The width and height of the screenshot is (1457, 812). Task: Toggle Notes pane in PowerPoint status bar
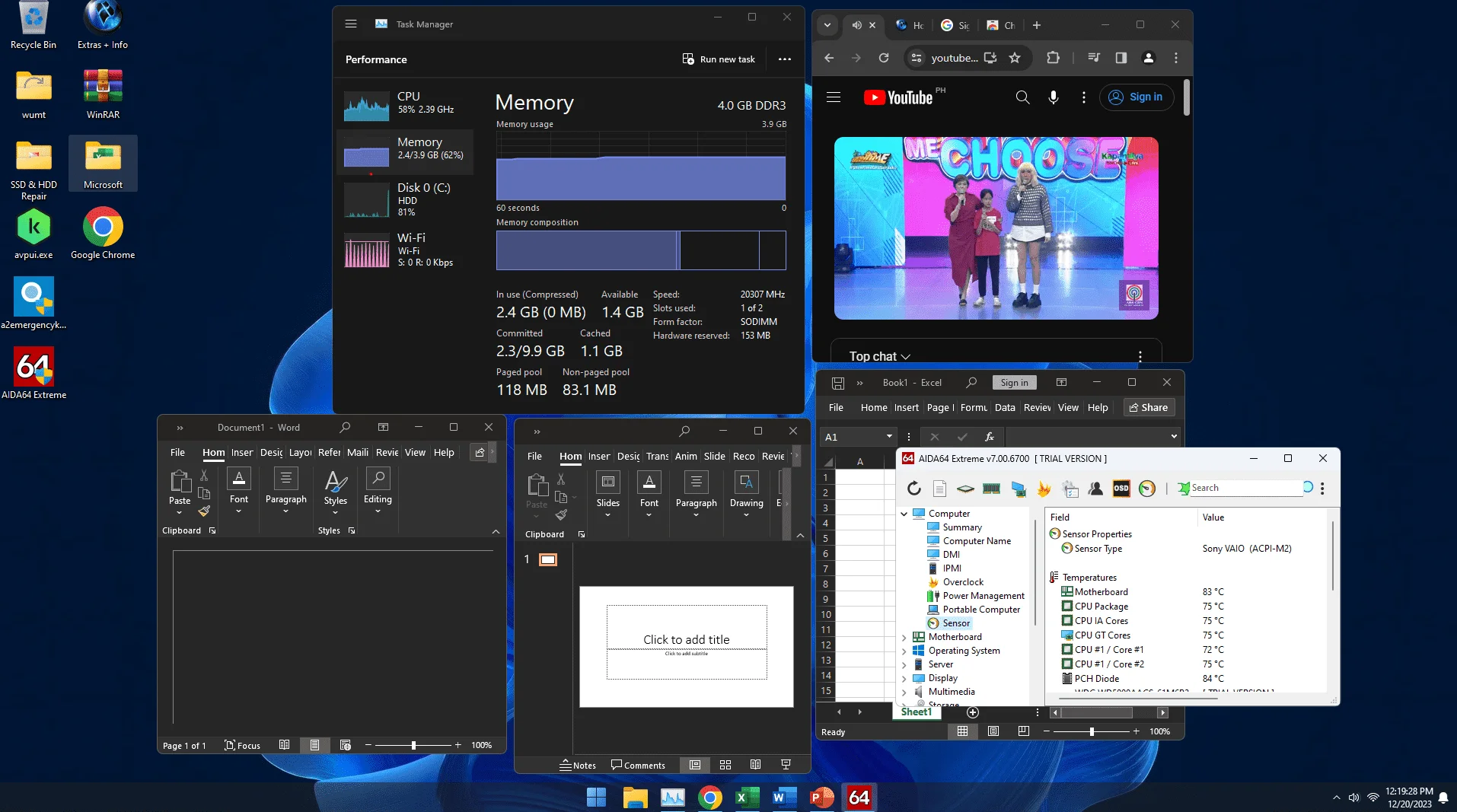click(578, 765)
